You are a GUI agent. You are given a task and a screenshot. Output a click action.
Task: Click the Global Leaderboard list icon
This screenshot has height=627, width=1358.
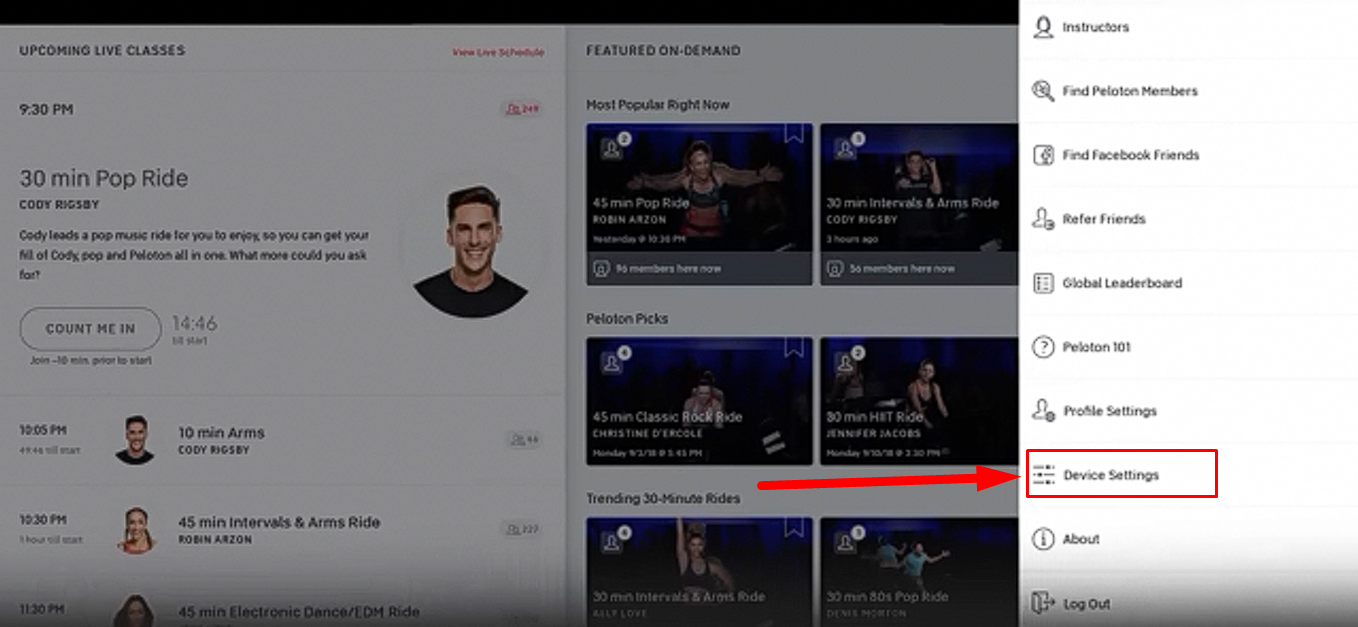tap(1043, 283)
